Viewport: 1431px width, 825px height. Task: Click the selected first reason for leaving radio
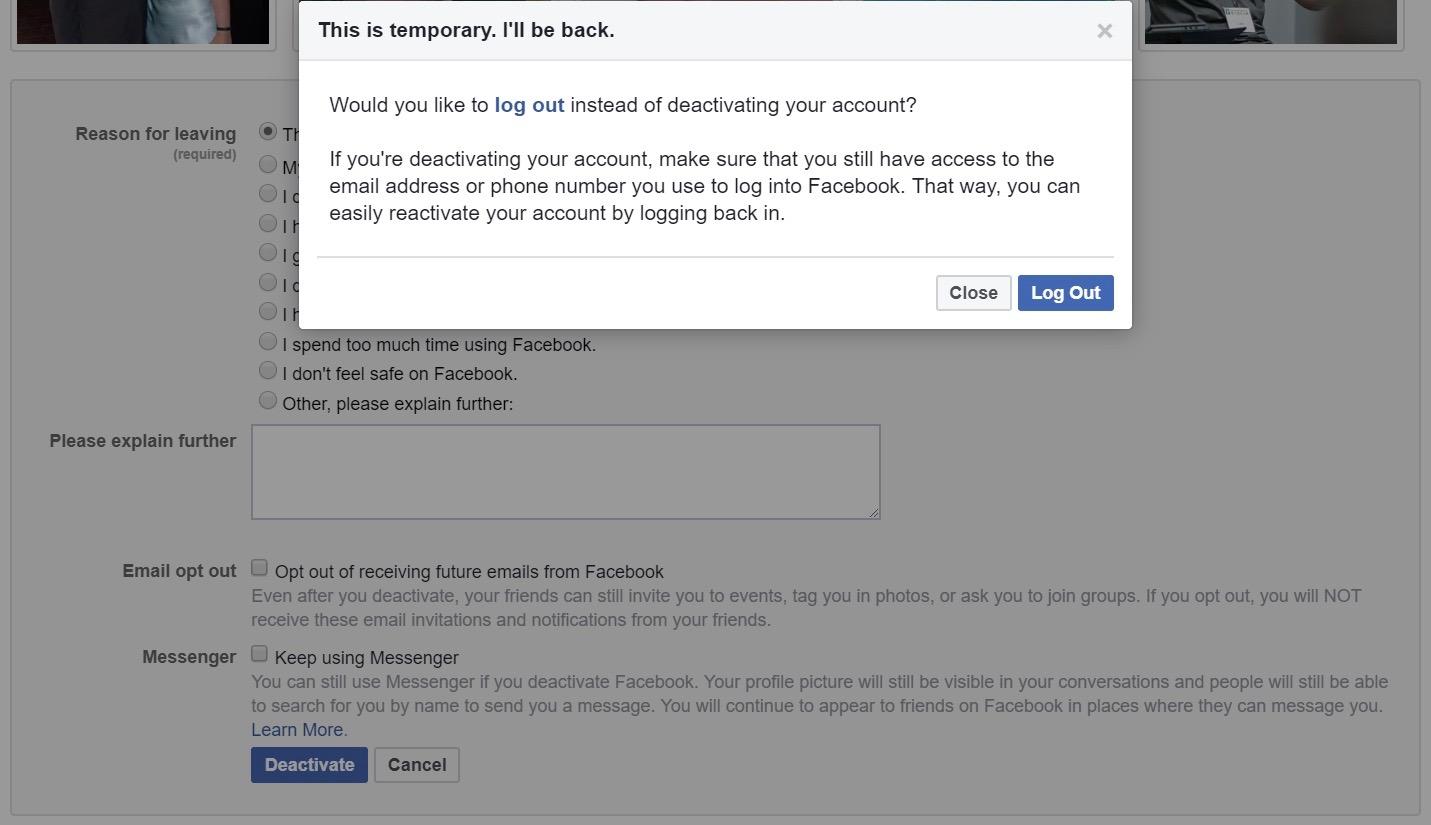pyautogui.click(x=268, y=132)
